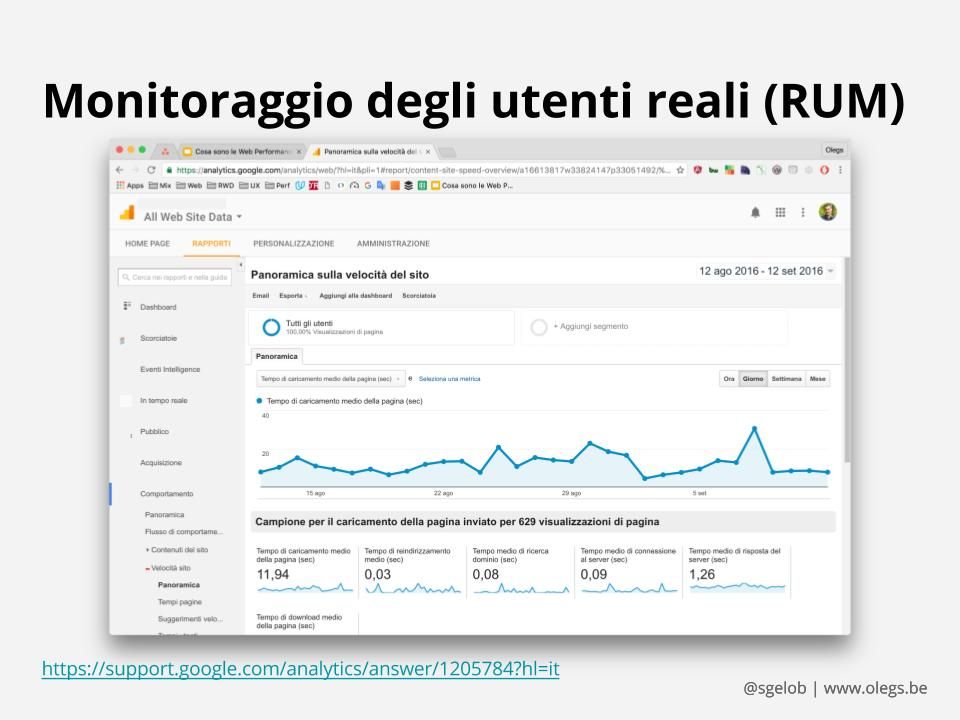Click the red shield extension icon
960x720 pixels.
point(697,170)
